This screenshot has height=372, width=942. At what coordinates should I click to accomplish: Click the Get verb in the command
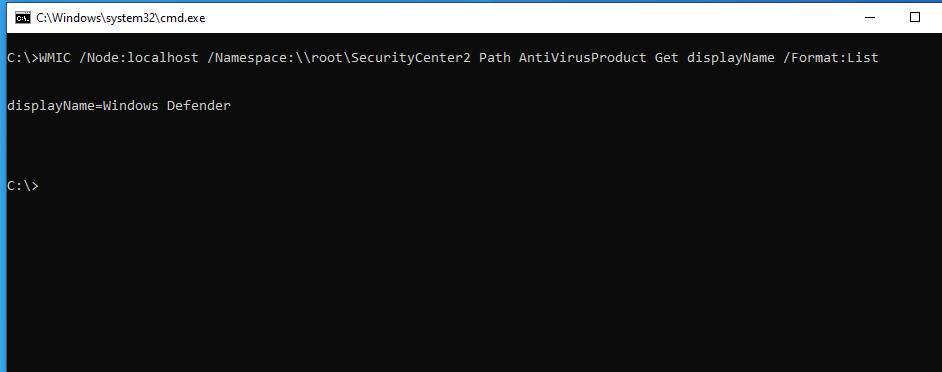pos(667,58)
